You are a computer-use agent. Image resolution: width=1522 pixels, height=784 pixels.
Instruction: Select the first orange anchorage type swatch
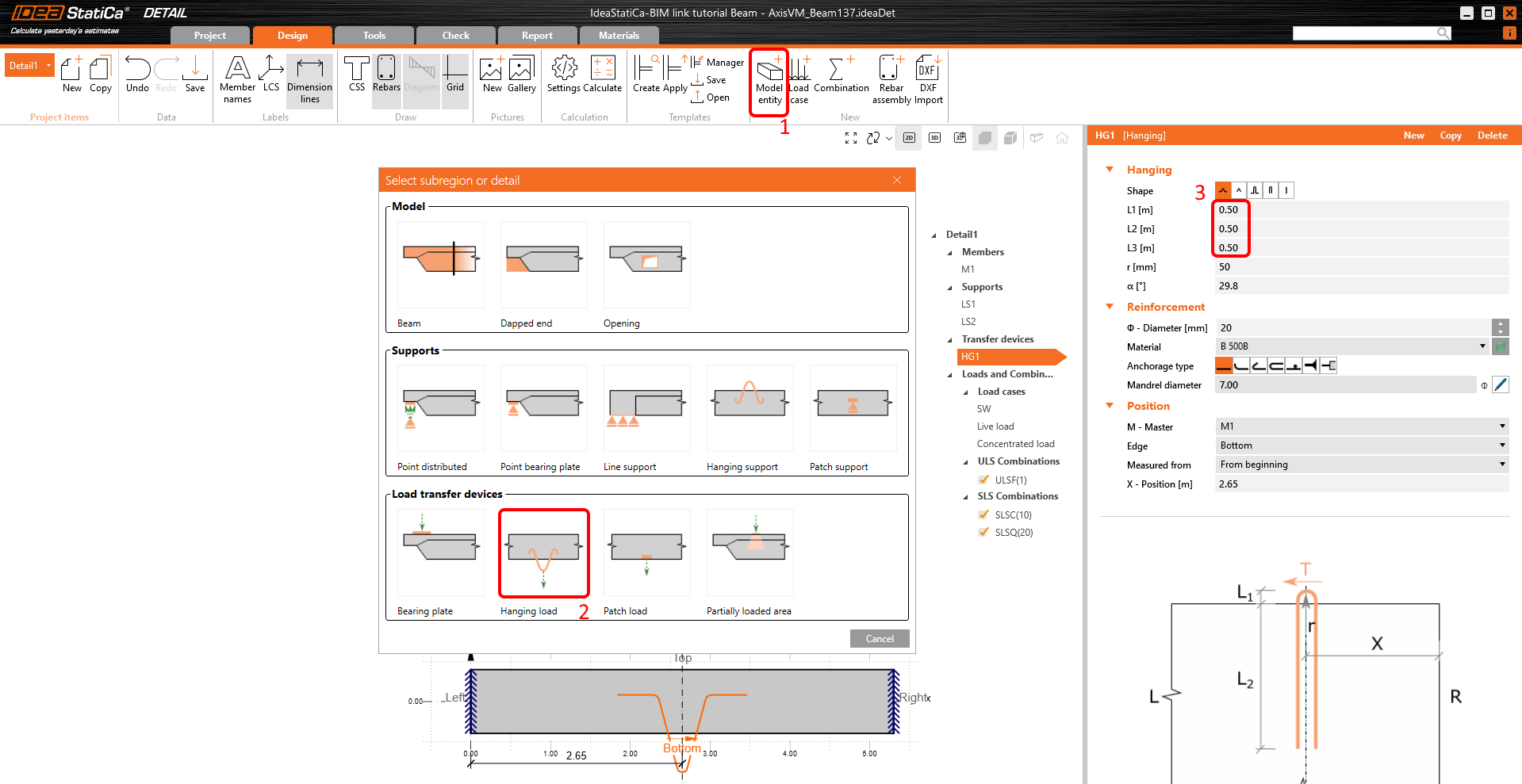click(1224, 365)
